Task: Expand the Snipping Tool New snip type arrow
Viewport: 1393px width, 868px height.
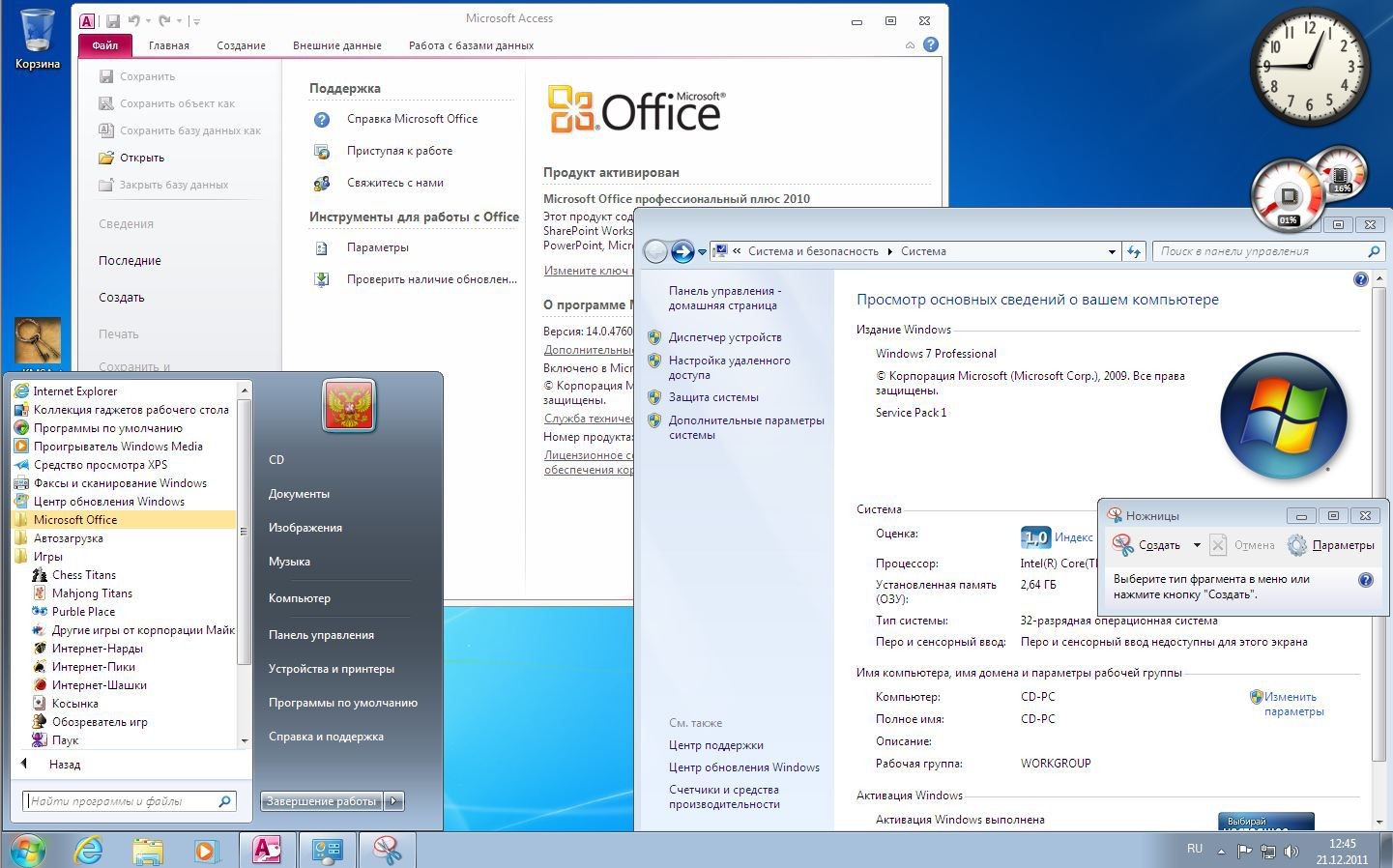Action: 1197,545
